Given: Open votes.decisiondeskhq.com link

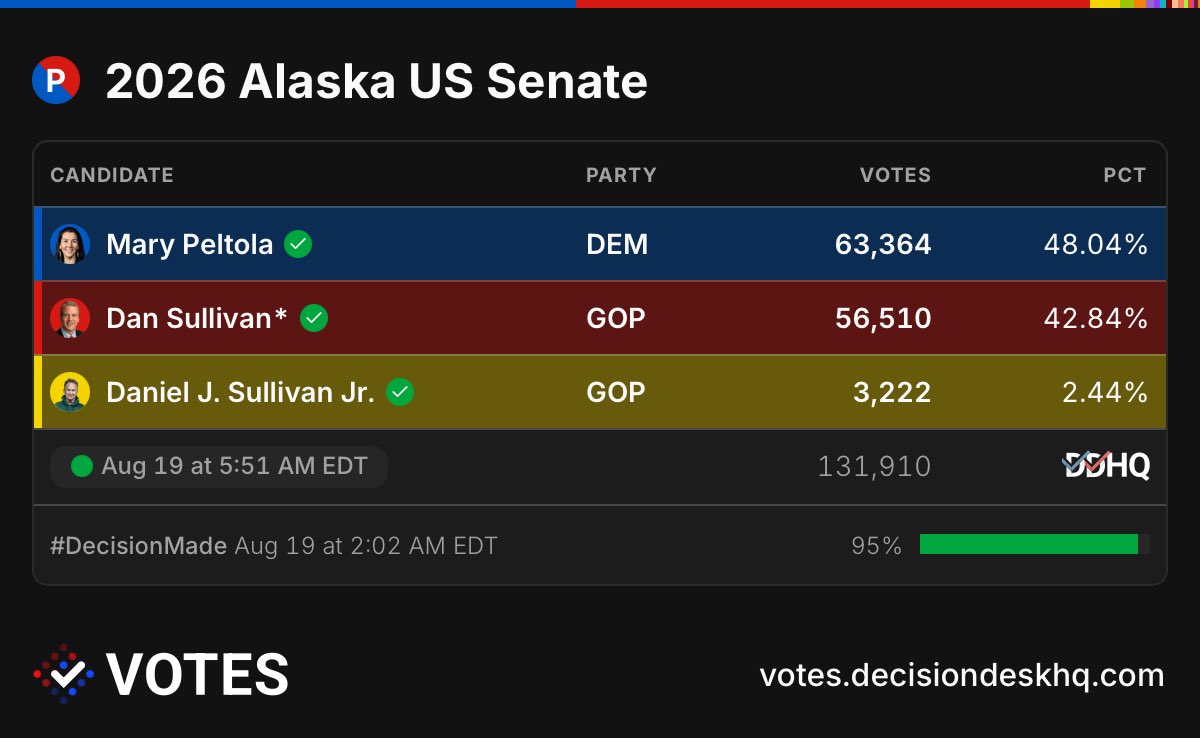Looking at the screenshot, I should point(962,675).
